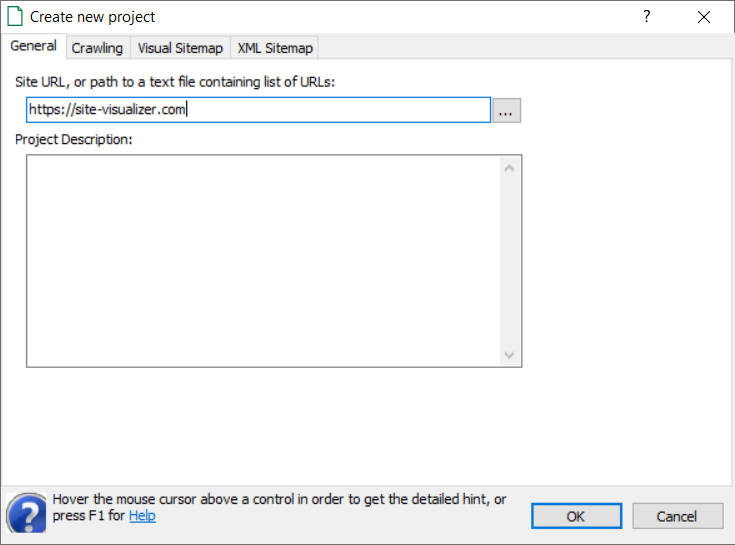
Task: Focus the Project Description text area
Action: 262,260
